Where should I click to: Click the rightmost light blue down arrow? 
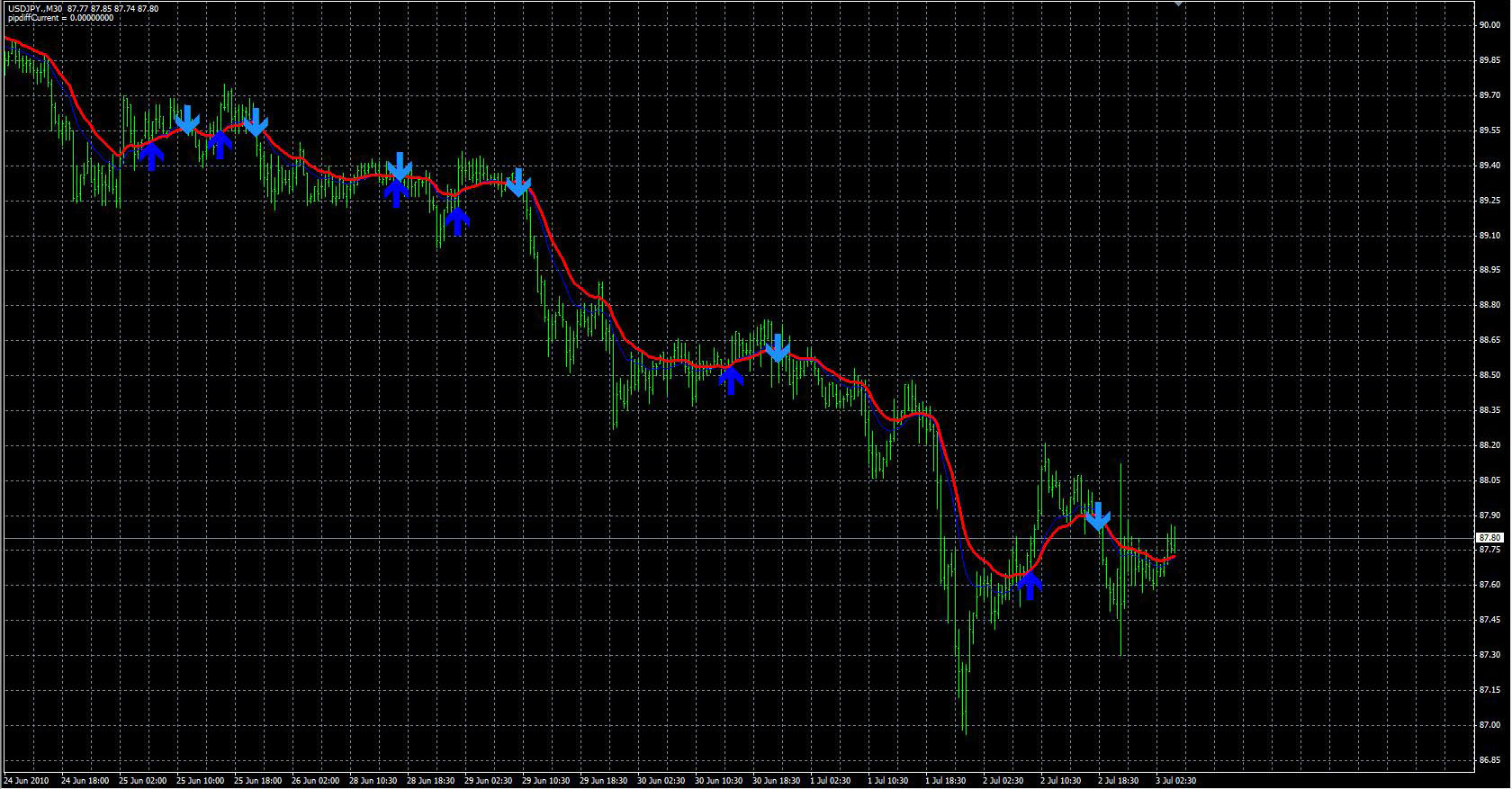[1097, 516]
